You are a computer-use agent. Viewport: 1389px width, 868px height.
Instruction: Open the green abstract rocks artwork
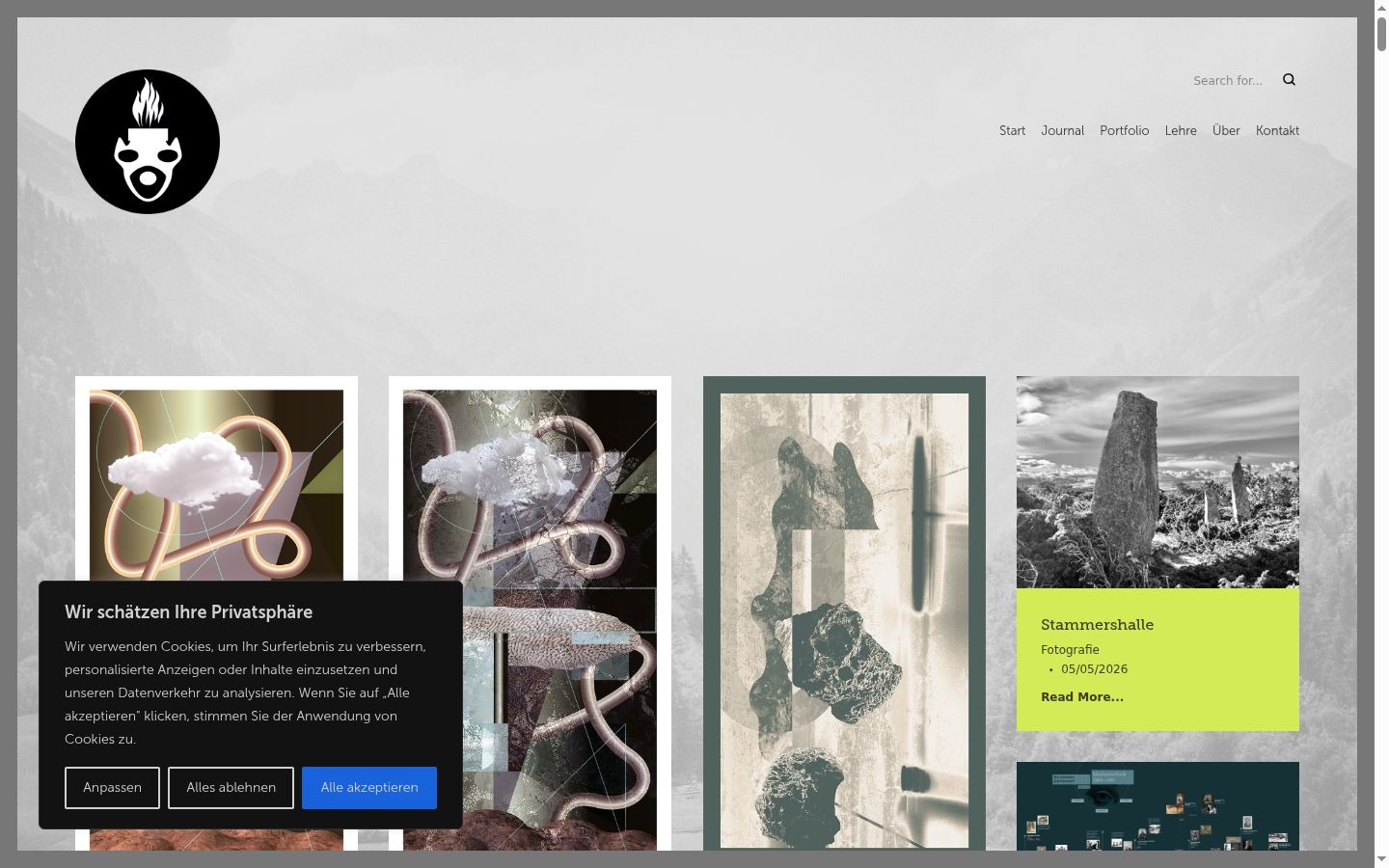(x=844, y=614)
